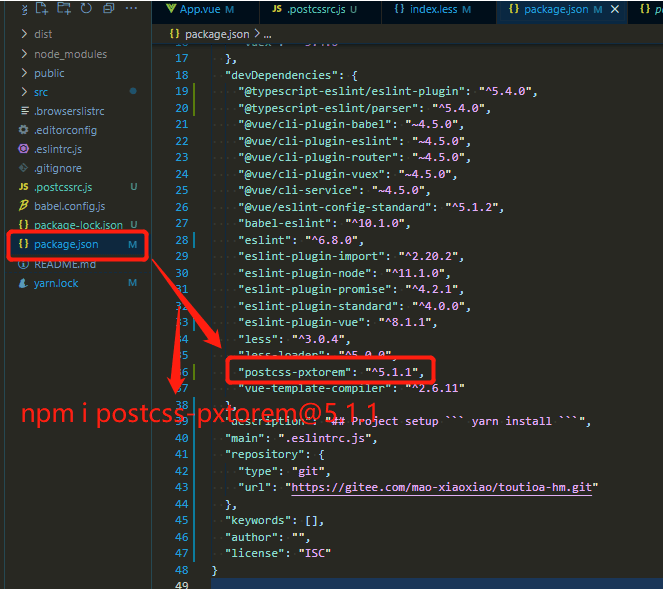Collapse all folders in Explorer
This screenshot has width=663, height=589.
109,8
